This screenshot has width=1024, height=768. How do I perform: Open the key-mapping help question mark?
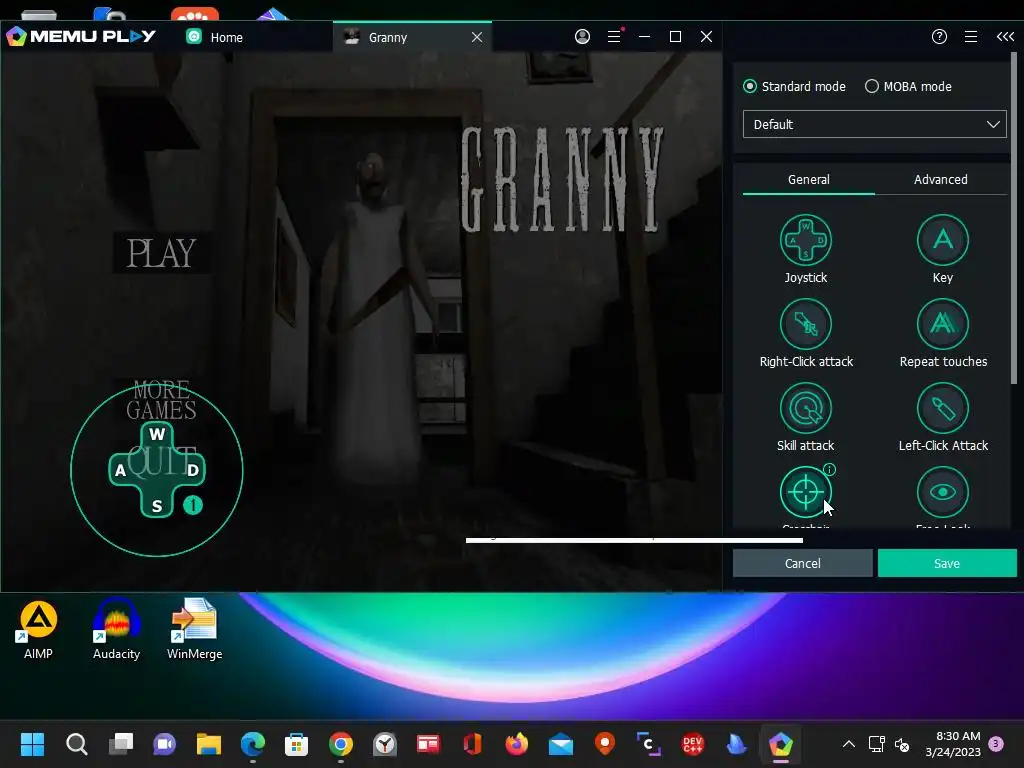point(939,37)
